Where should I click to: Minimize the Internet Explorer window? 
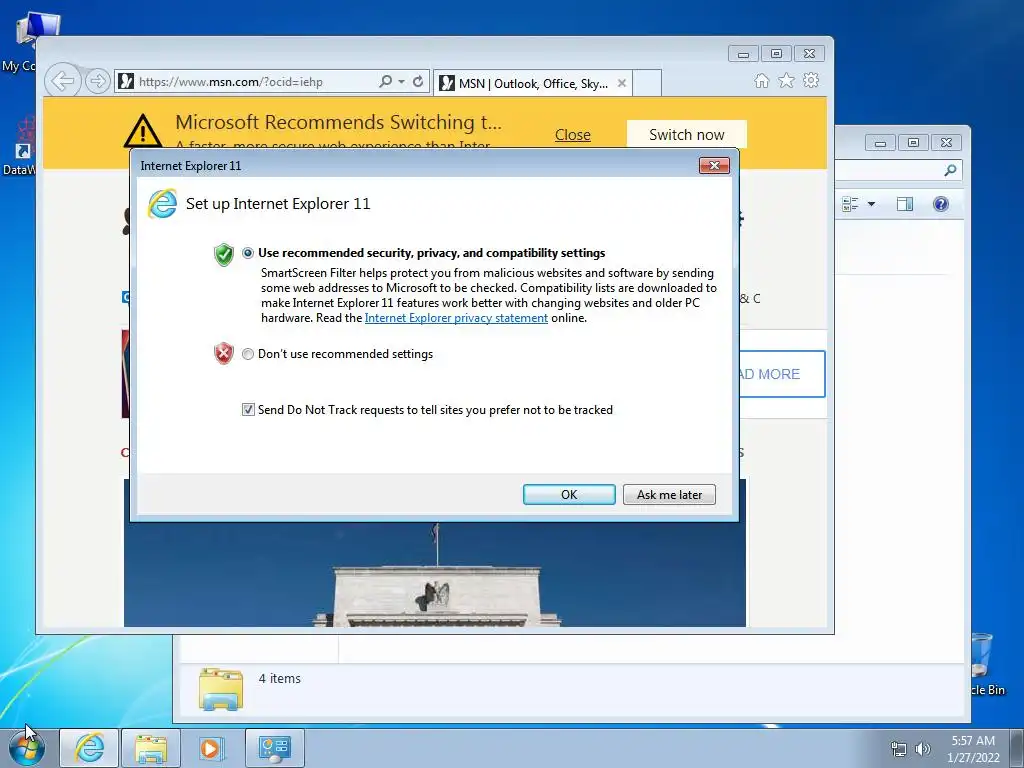coord(743,54)
